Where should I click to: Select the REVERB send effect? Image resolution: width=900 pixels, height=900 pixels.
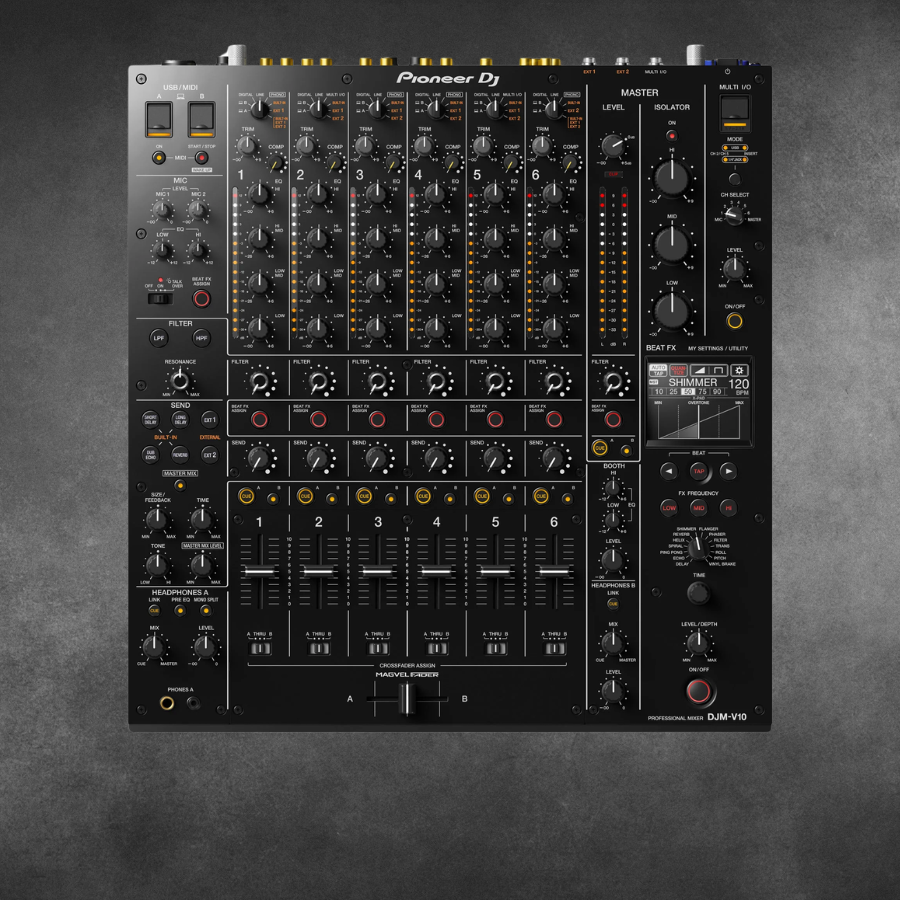pyautogui.click(x=180, y=455)
